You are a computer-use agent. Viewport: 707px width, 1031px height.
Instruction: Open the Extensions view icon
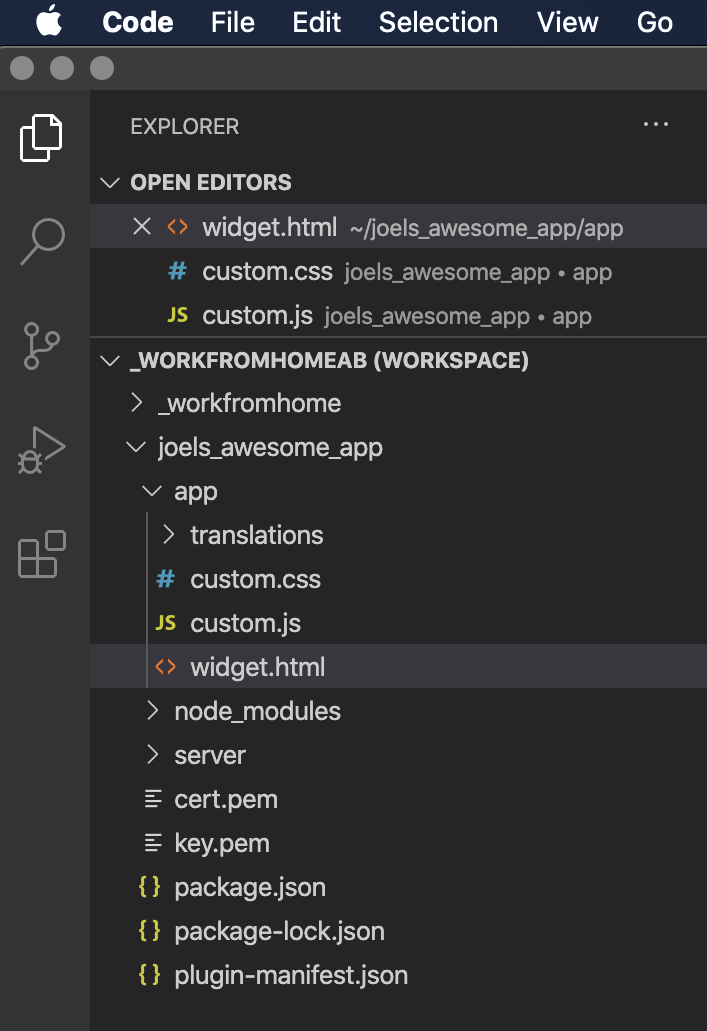click(x=42, y=554)
